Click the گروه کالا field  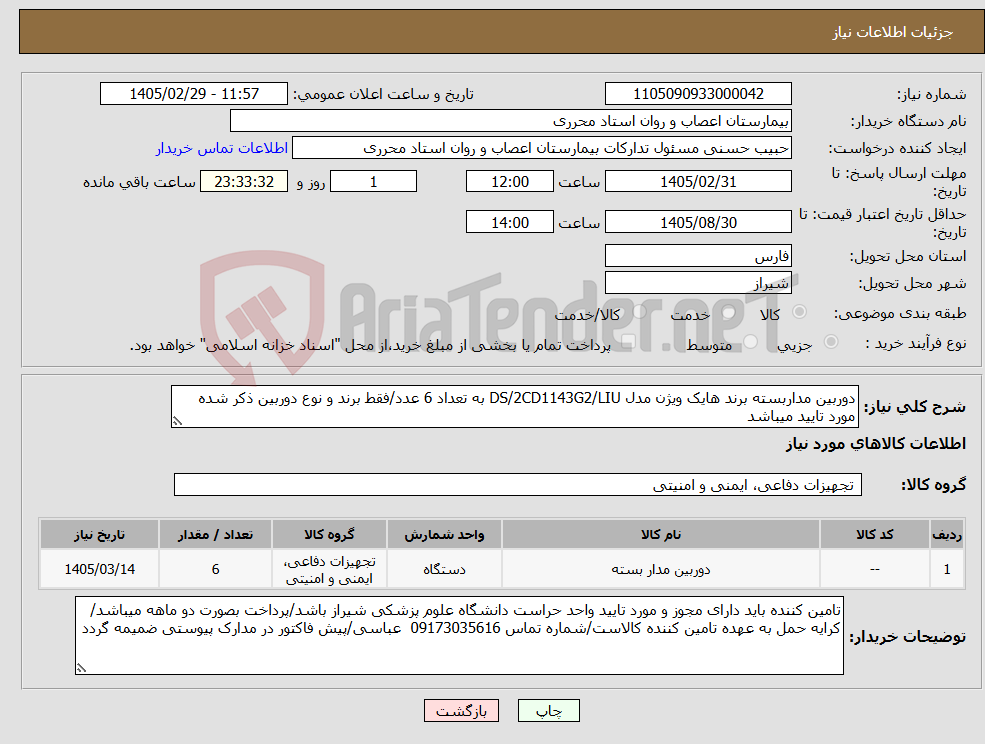518,484
